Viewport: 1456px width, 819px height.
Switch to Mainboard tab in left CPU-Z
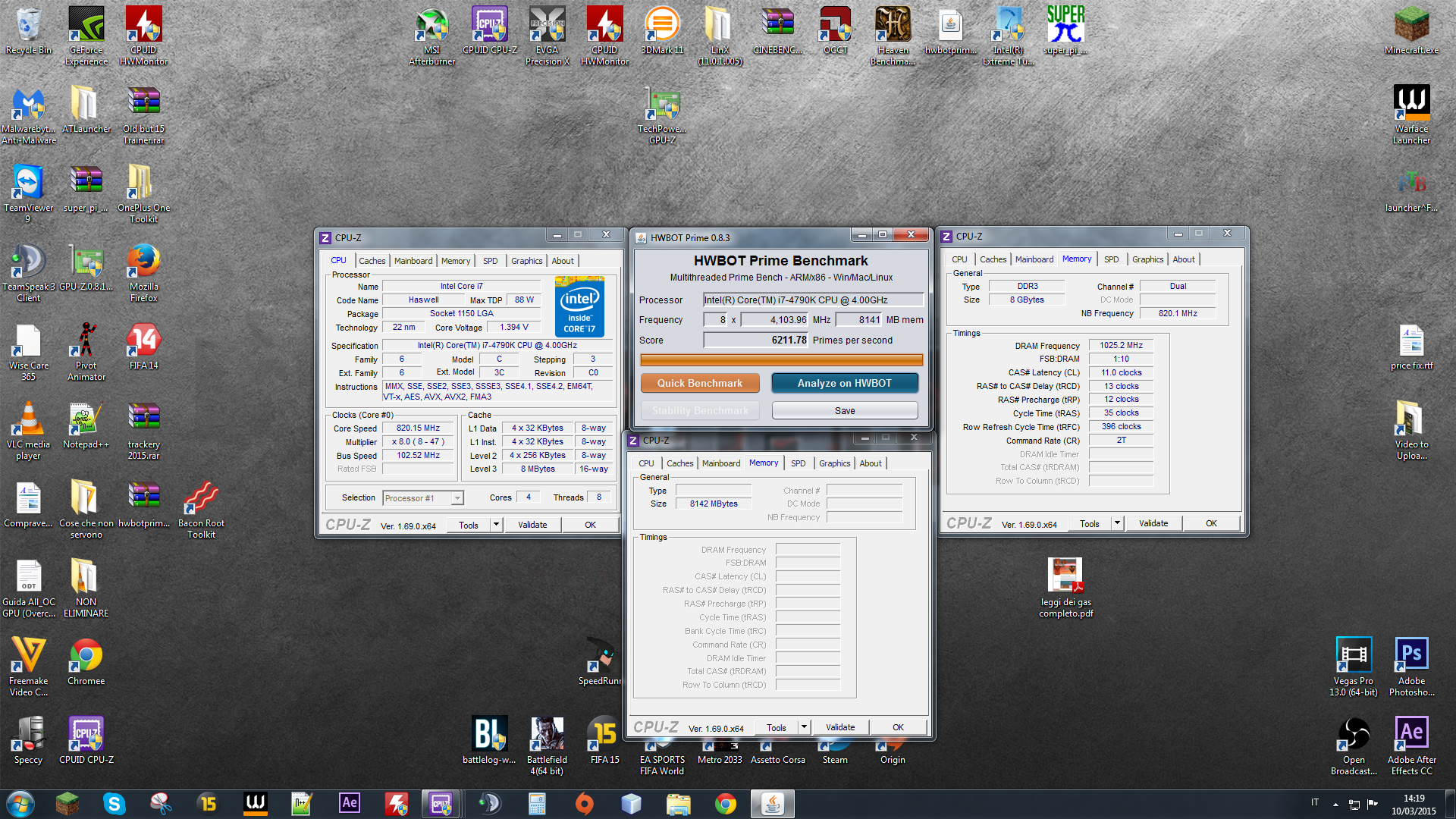coord(413,261)
